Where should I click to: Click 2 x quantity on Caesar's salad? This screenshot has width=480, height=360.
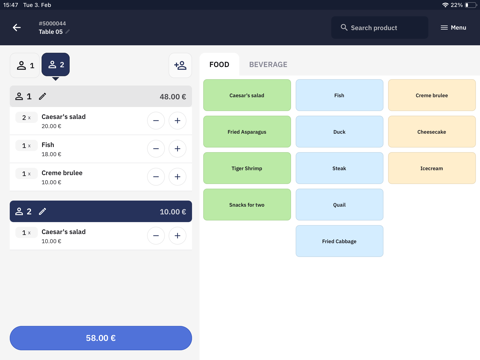point(26,117)
